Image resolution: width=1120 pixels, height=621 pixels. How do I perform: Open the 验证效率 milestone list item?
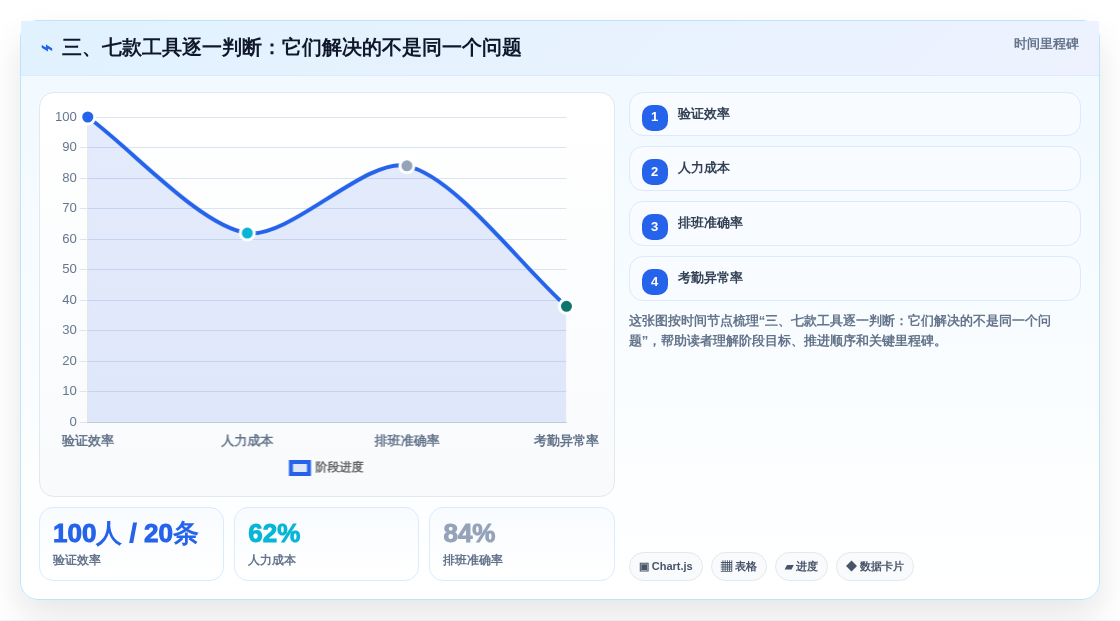(854, 114)
